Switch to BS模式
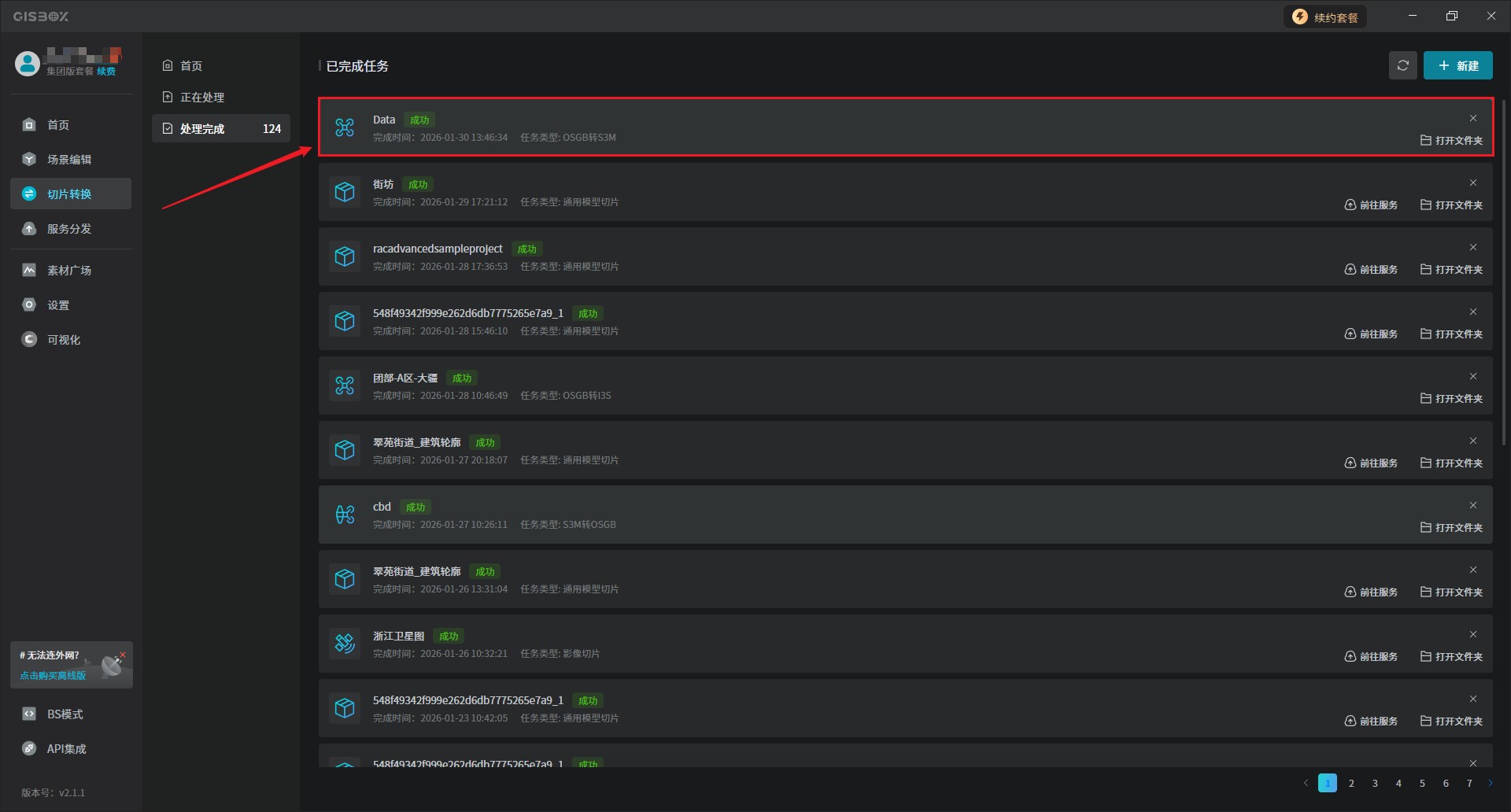This screenshot has width=1511, height=812. [65, 714]
